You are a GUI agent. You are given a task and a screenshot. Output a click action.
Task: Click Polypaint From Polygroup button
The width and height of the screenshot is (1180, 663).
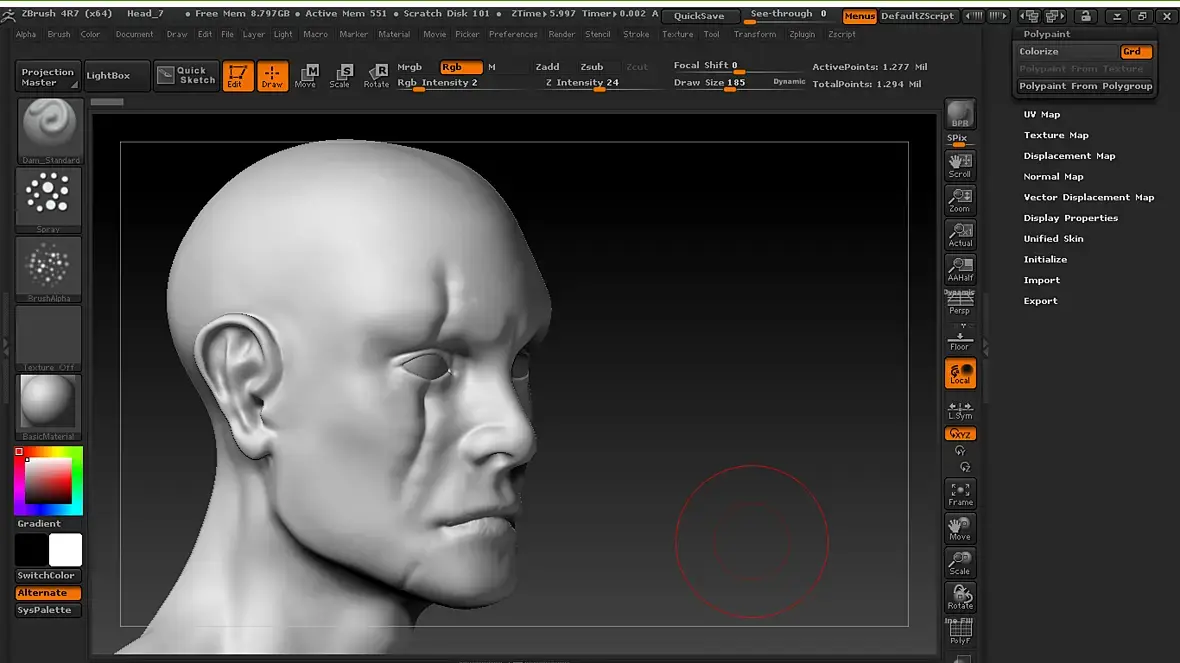pyautogui.click(x=1085, y=86)
